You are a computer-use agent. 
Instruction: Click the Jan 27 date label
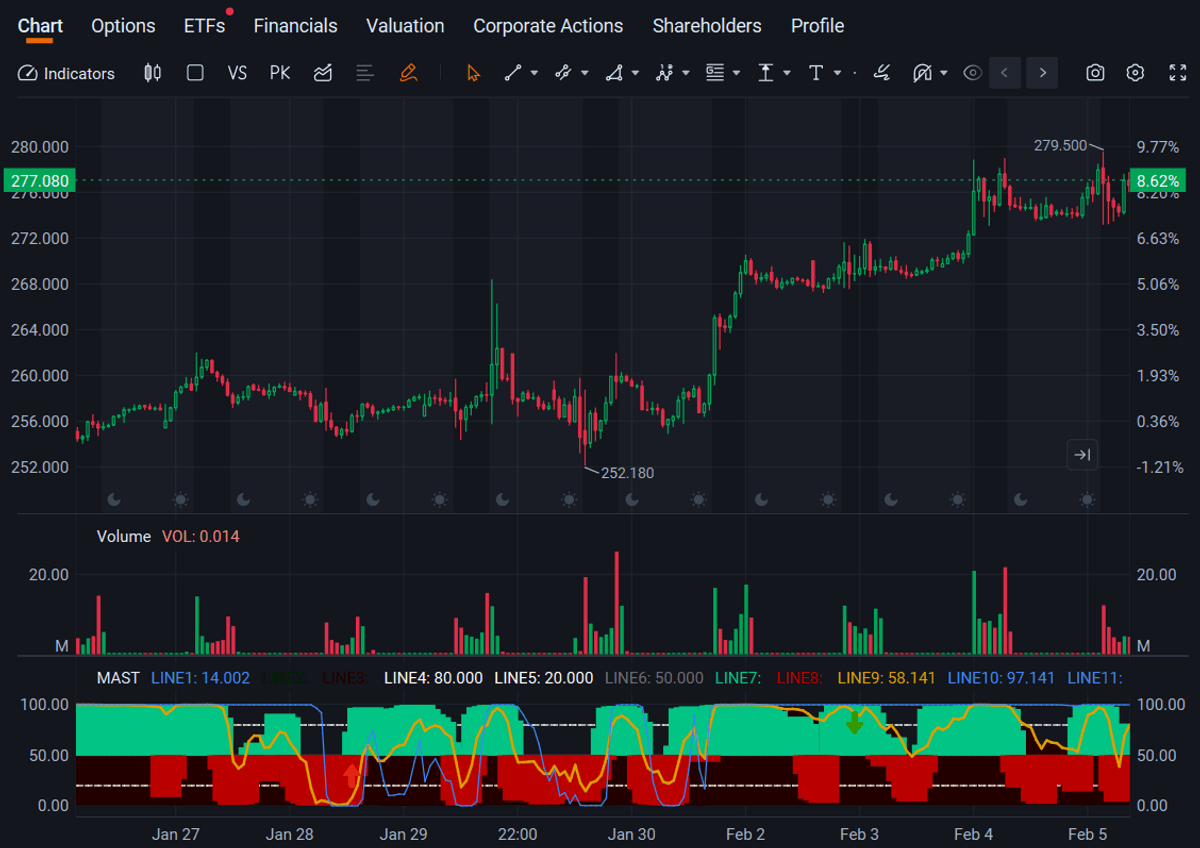click(176, 834)
